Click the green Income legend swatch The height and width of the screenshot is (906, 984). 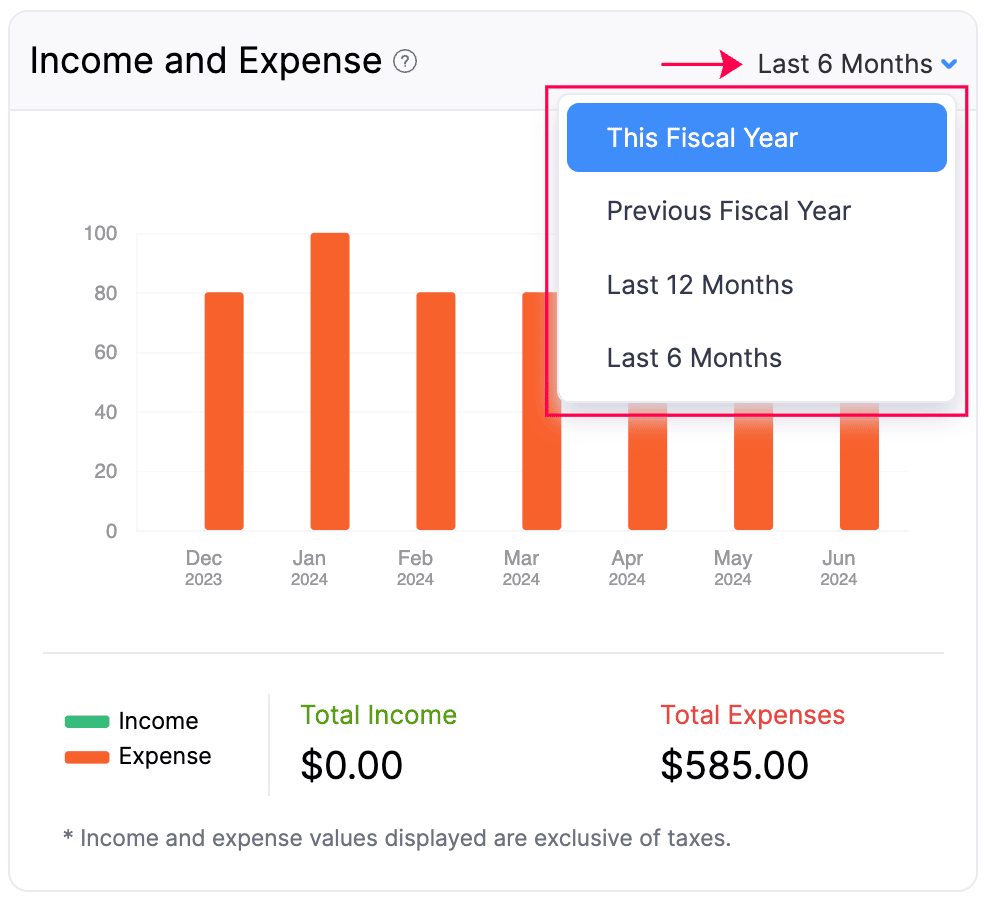point(88,720)
